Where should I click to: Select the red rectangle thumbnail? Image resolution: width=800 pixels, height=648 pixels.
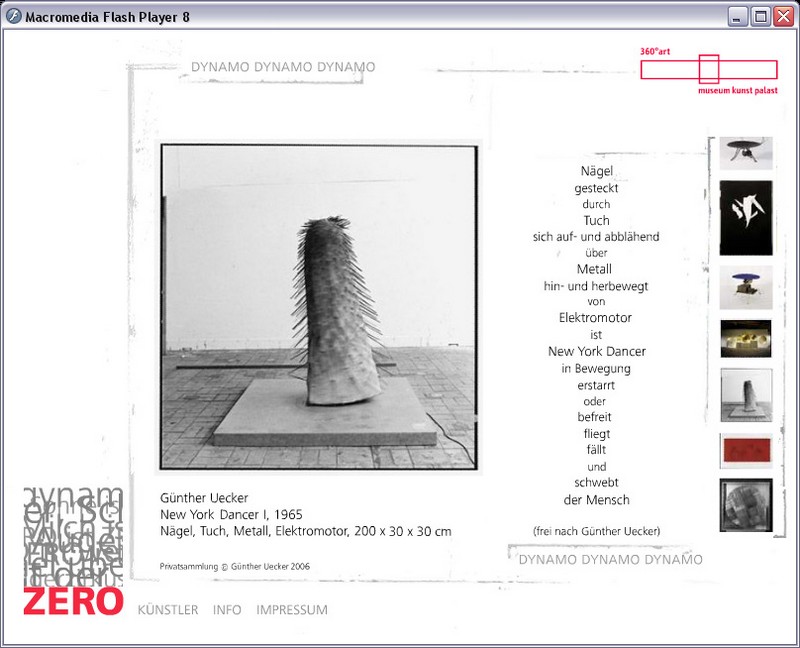click(746, 450)
